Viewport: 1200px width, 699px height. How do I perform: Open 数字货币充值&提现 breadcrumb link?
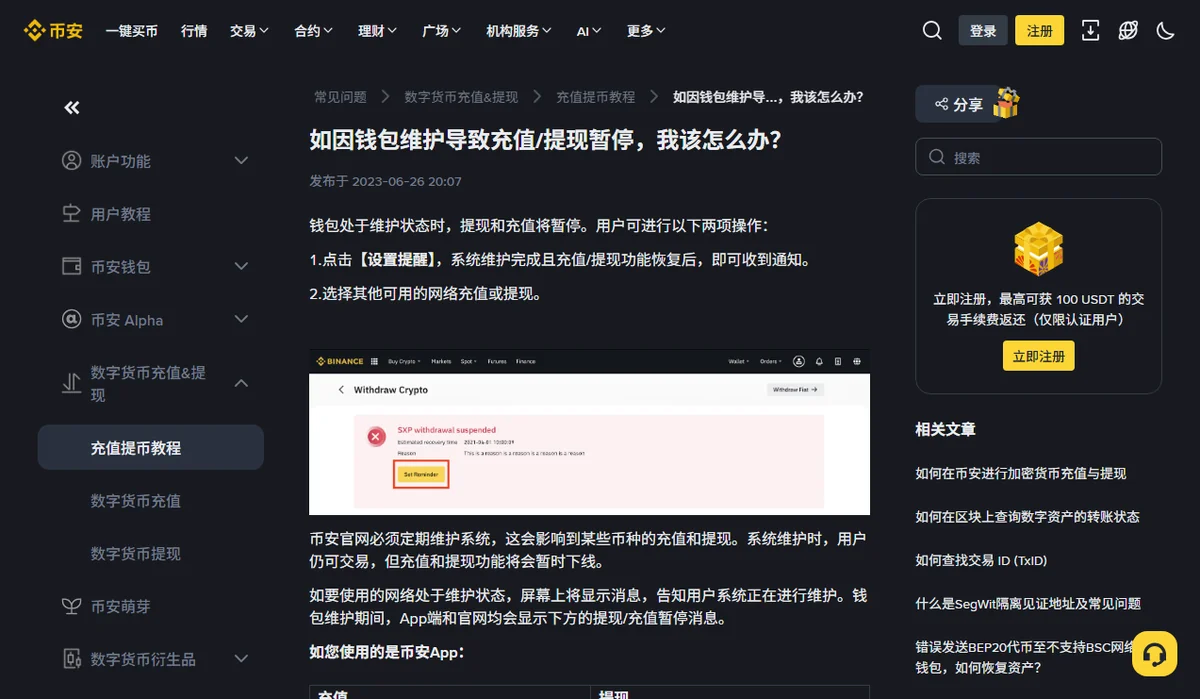click(461, 97)
